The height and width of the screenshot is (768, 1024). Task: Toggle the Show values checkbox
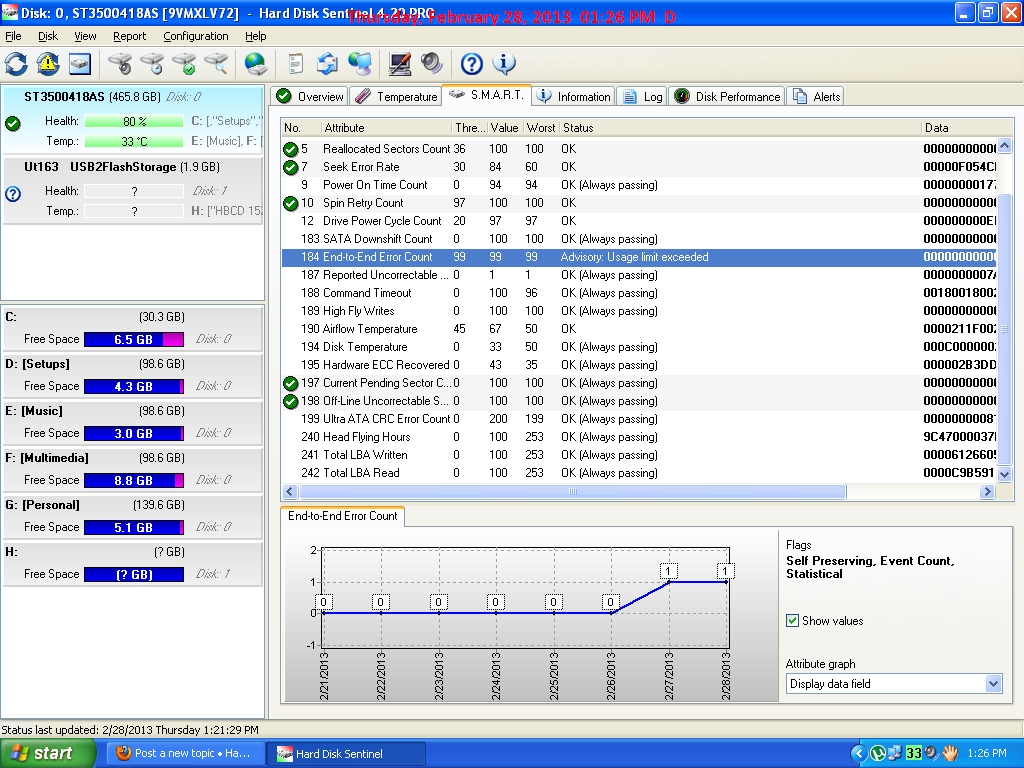[792, 620]
